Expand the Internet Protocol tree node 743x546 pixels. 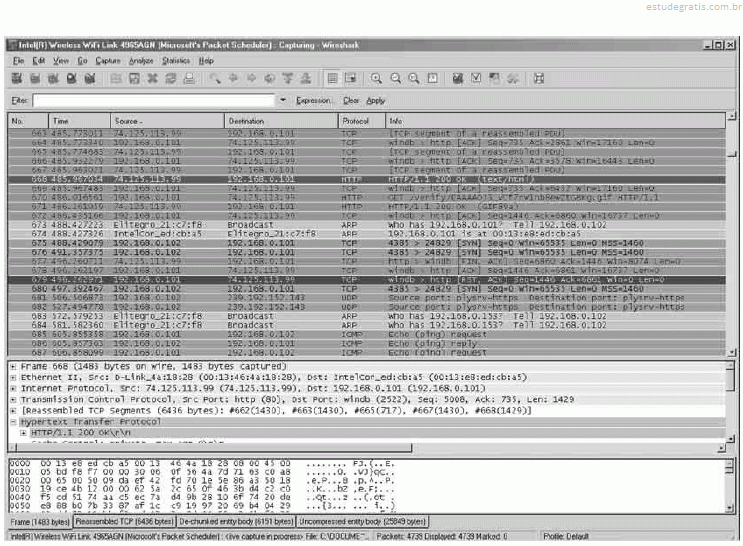[14, 389]
